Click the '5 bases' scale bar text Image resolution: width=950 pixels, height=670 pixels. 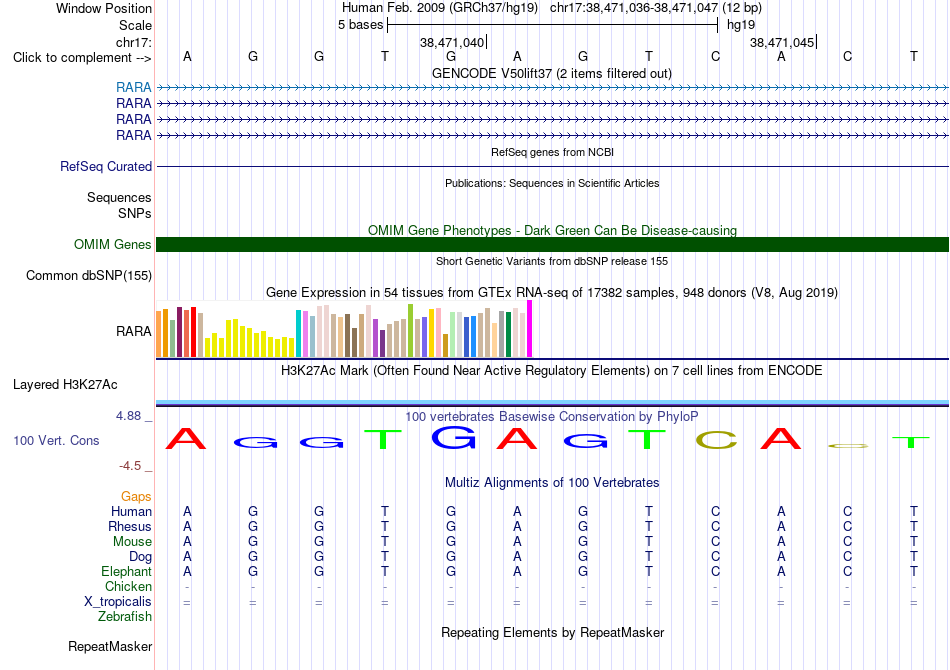coord(360,25)
